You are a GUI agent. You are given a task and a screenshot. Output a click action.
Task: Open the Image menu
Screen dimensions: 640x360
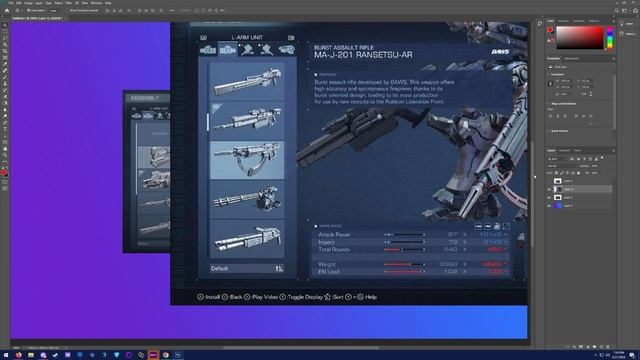[x=28, y=3]
